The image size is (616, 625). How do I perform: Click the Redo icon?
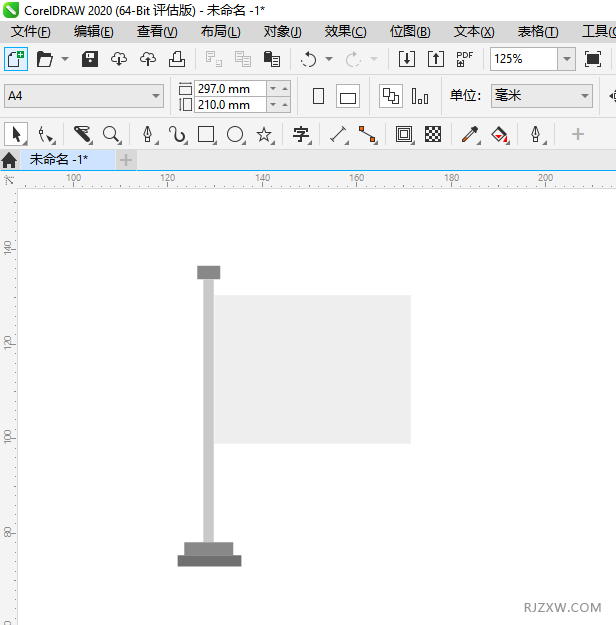pos(353,59)
